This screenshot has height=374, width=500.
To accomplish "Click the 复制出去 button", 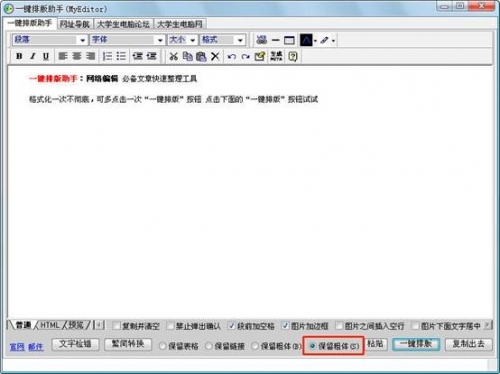I will click(468, 344).
